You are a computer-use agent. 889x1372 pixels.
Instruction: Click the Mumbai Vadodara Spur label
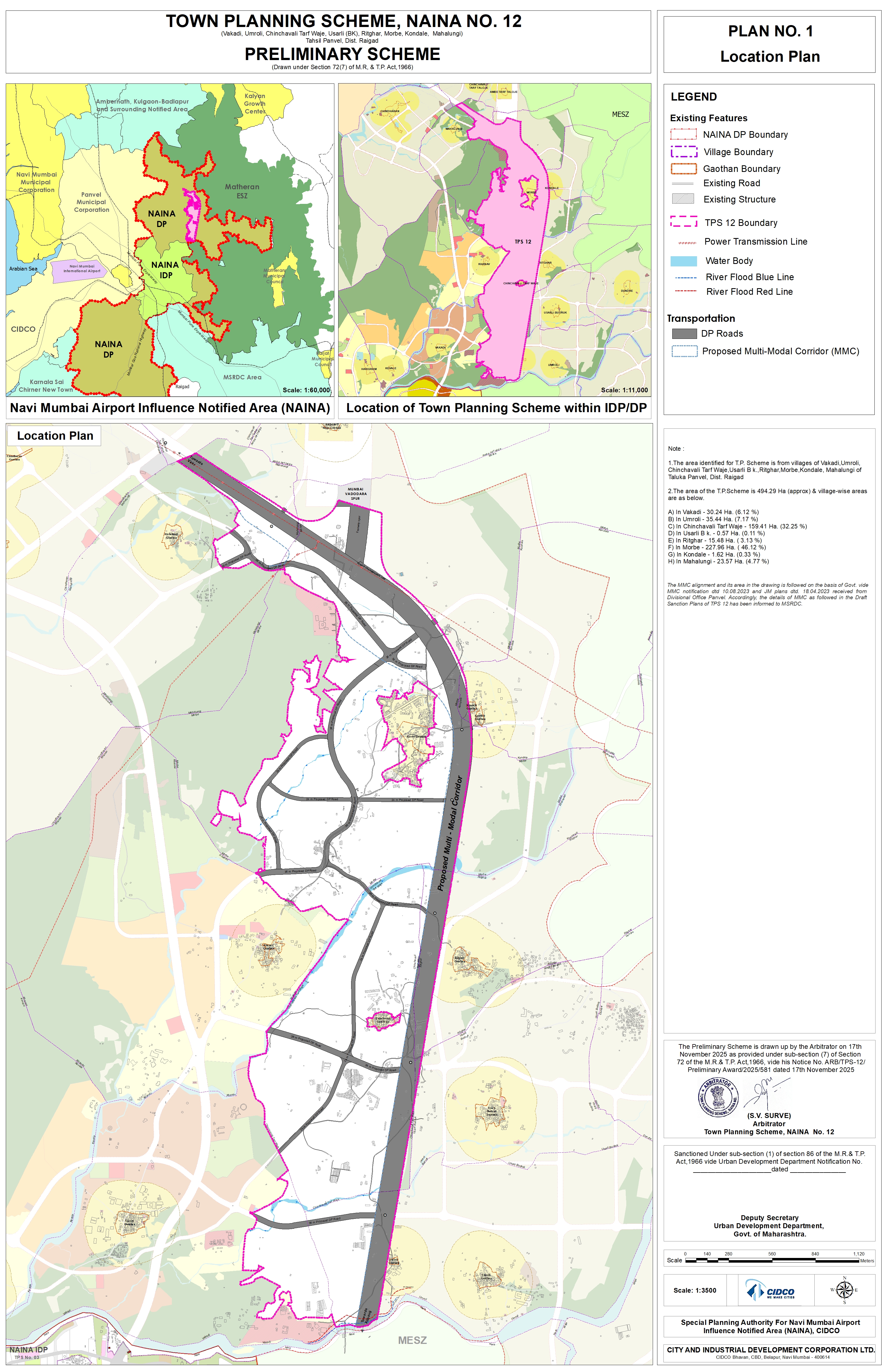click(356, 493)
